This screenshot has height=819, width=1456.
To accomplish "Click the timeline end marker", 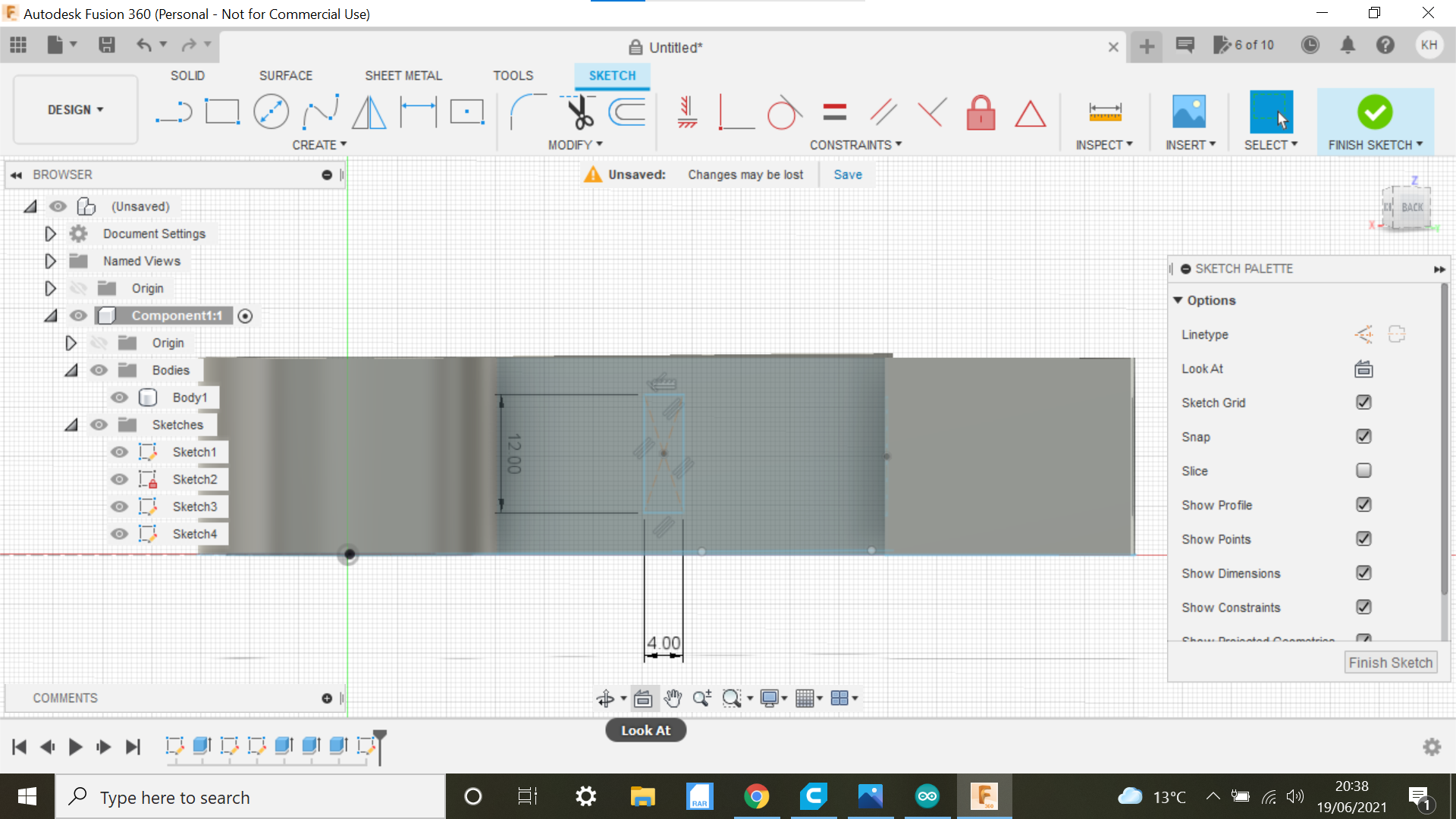I will click(380, 746).
